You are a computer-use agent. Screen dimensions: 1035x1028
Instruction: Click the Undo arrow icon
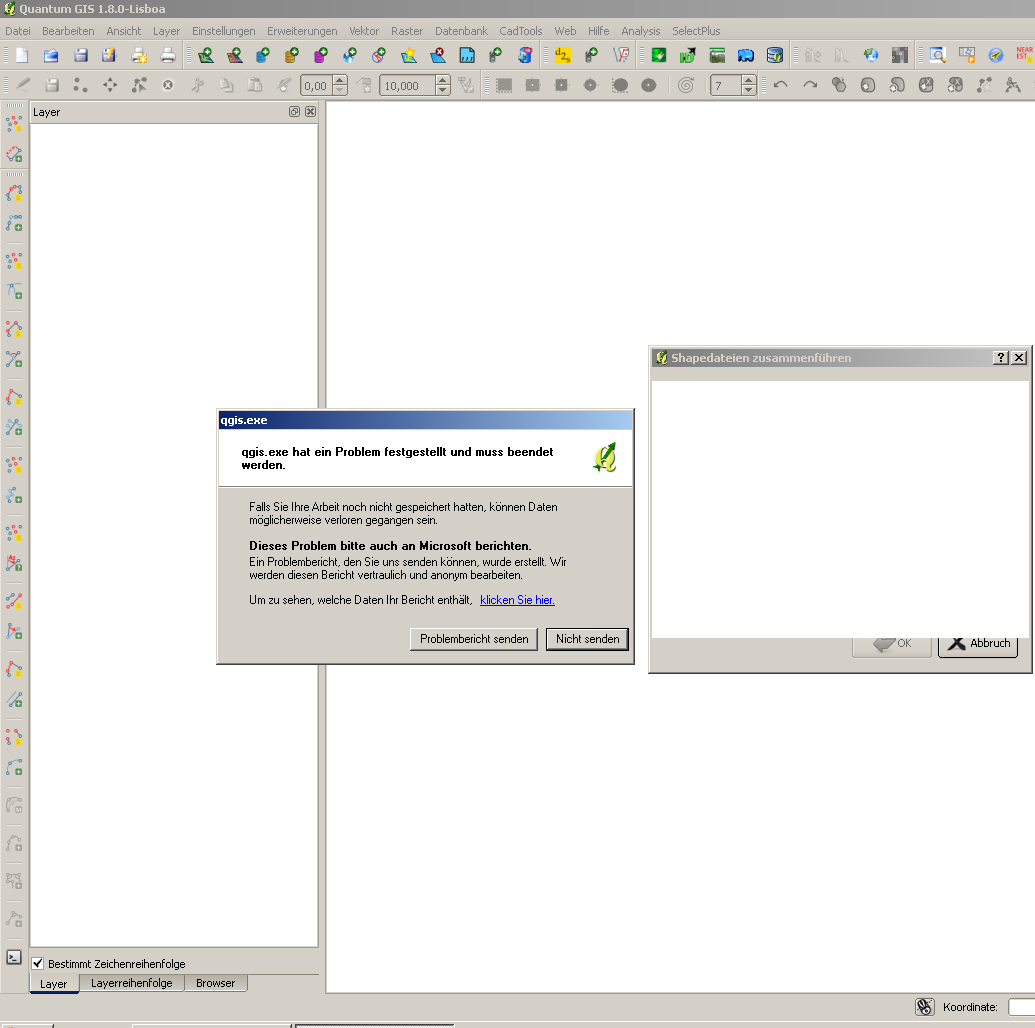tap(781, 85)
